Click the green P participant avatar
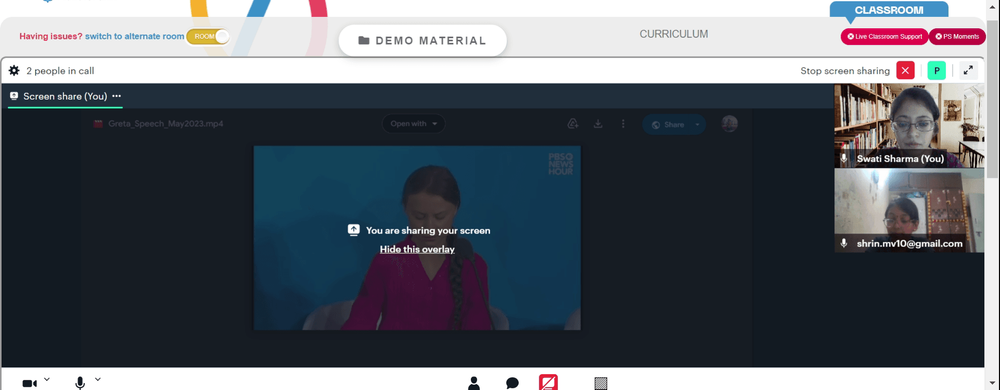The width and height of the screenshot is (1000, 390). coord(936,71)
